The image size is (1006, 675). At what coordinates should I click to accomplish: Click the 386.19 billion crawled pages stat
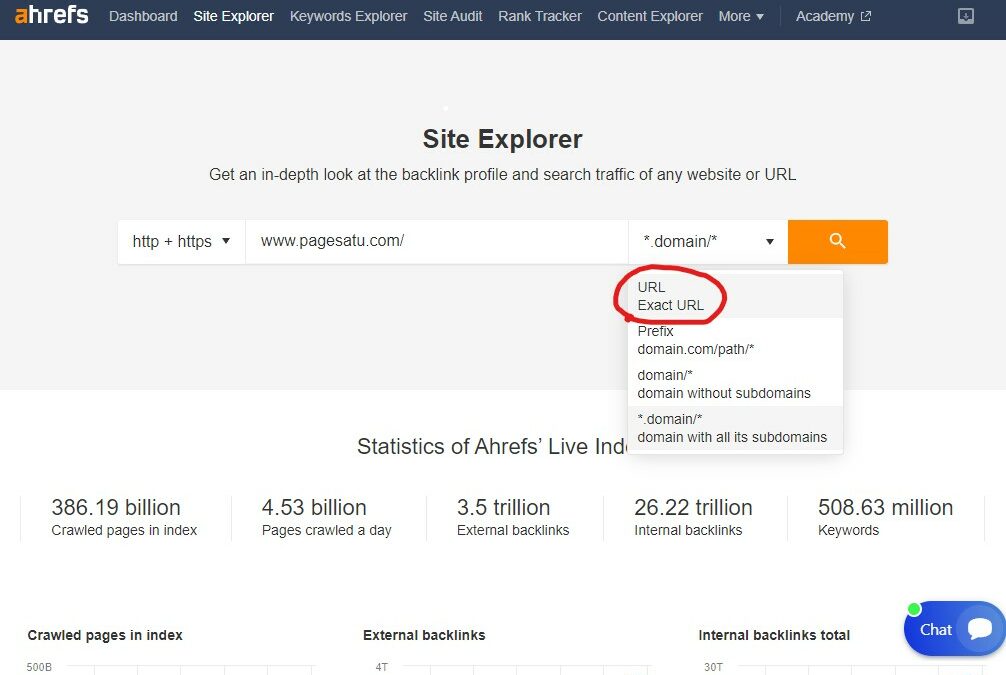click(124, 517)
